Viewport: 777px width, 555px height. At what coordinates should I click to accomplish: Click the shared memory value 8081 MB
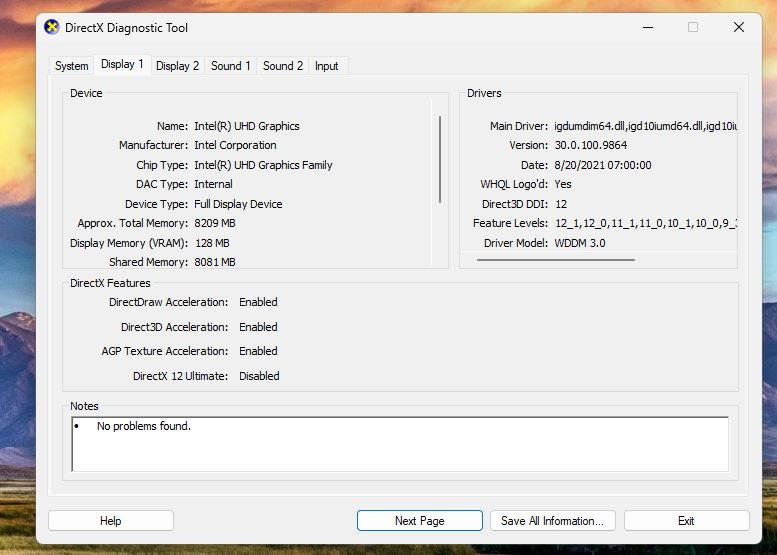pos(215,262)
